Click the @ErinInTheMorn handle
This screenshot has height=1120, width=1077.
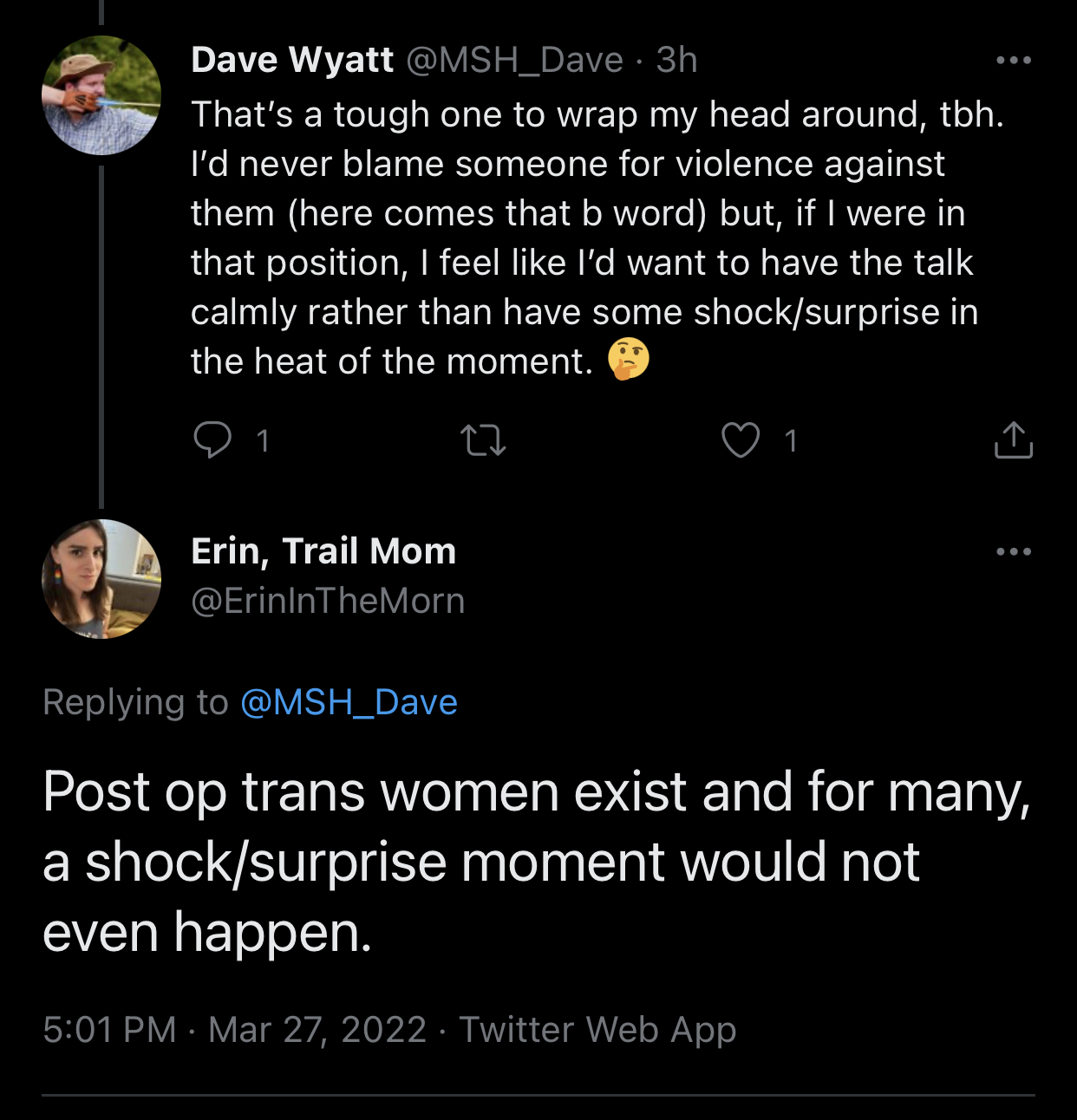point(328,601)
